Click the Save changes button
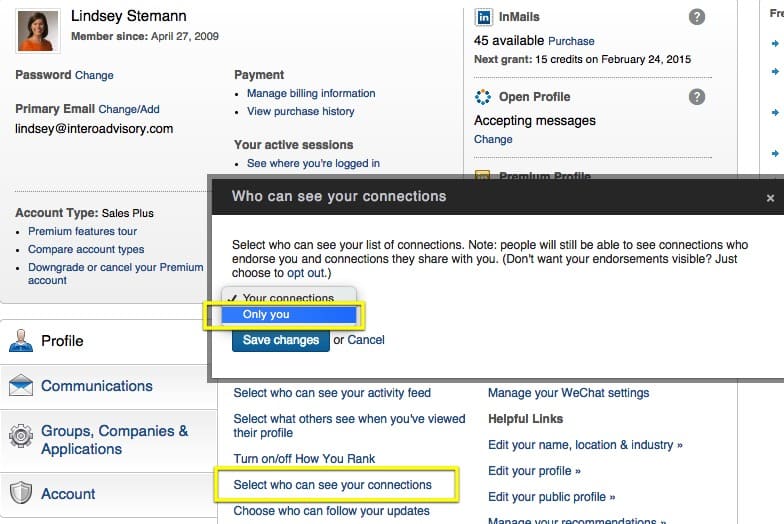This screenshot has width=784, height=524. (x=280, y=340)
